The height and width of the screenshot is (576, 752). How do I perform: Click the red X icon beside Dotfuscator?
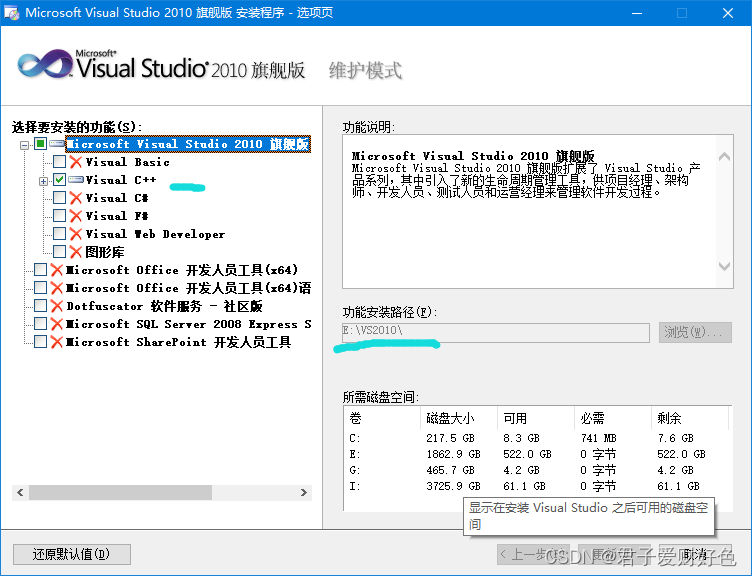coord(57,306)
